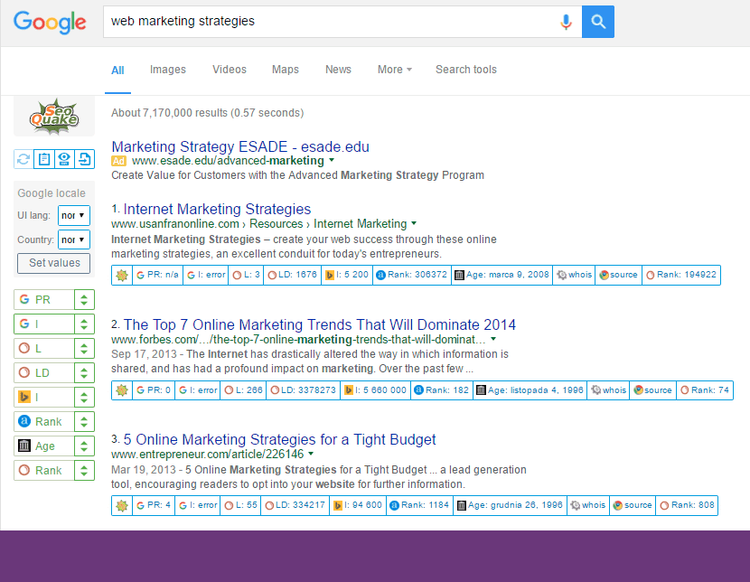Click Bing I: 5 200 parameter
This screenshot has width=750, height=582.
tap(347, 275)
